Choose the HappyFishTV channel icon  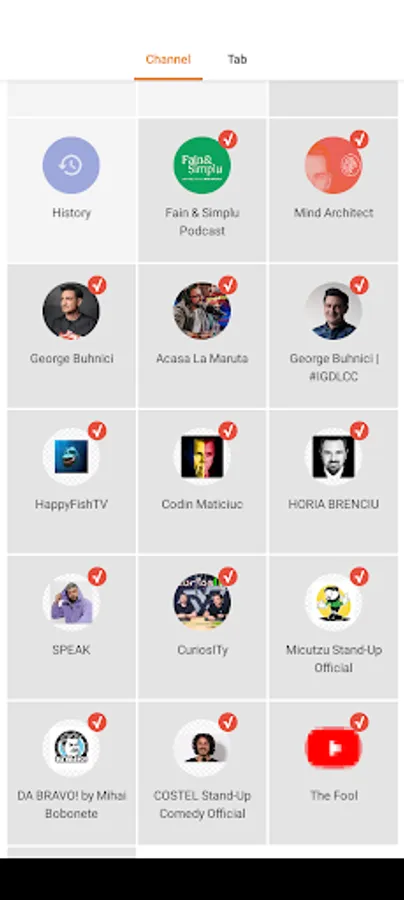[x=71, y=457]
